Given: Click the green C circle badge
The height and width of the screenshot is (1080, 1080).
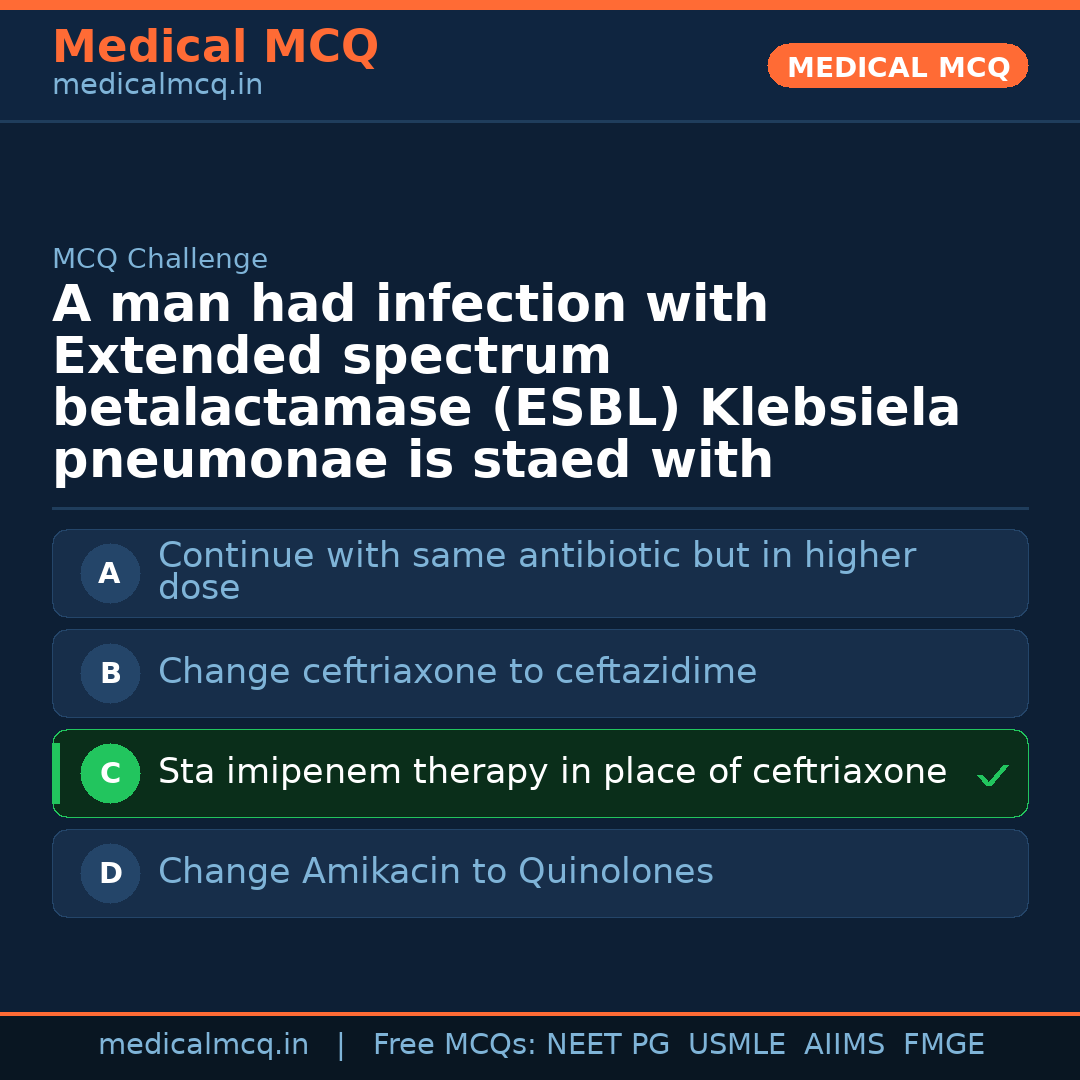Looking at the screenshot, I should point(110,774).
